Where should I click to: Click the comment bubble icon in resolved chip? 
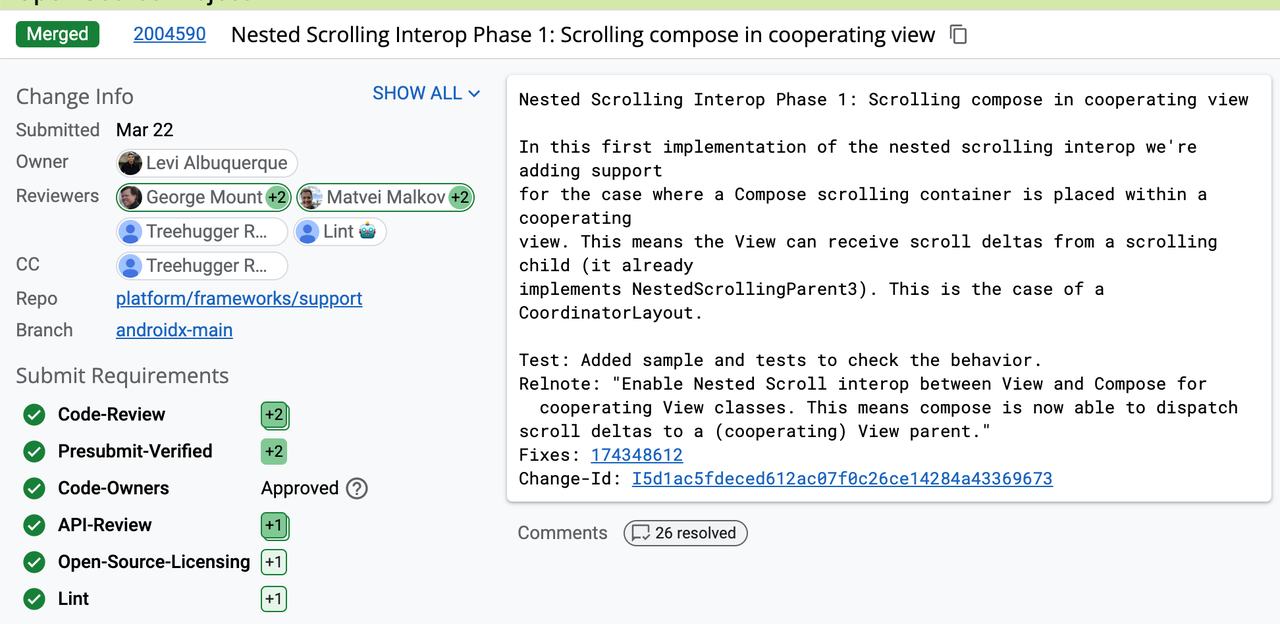[641, 533]
